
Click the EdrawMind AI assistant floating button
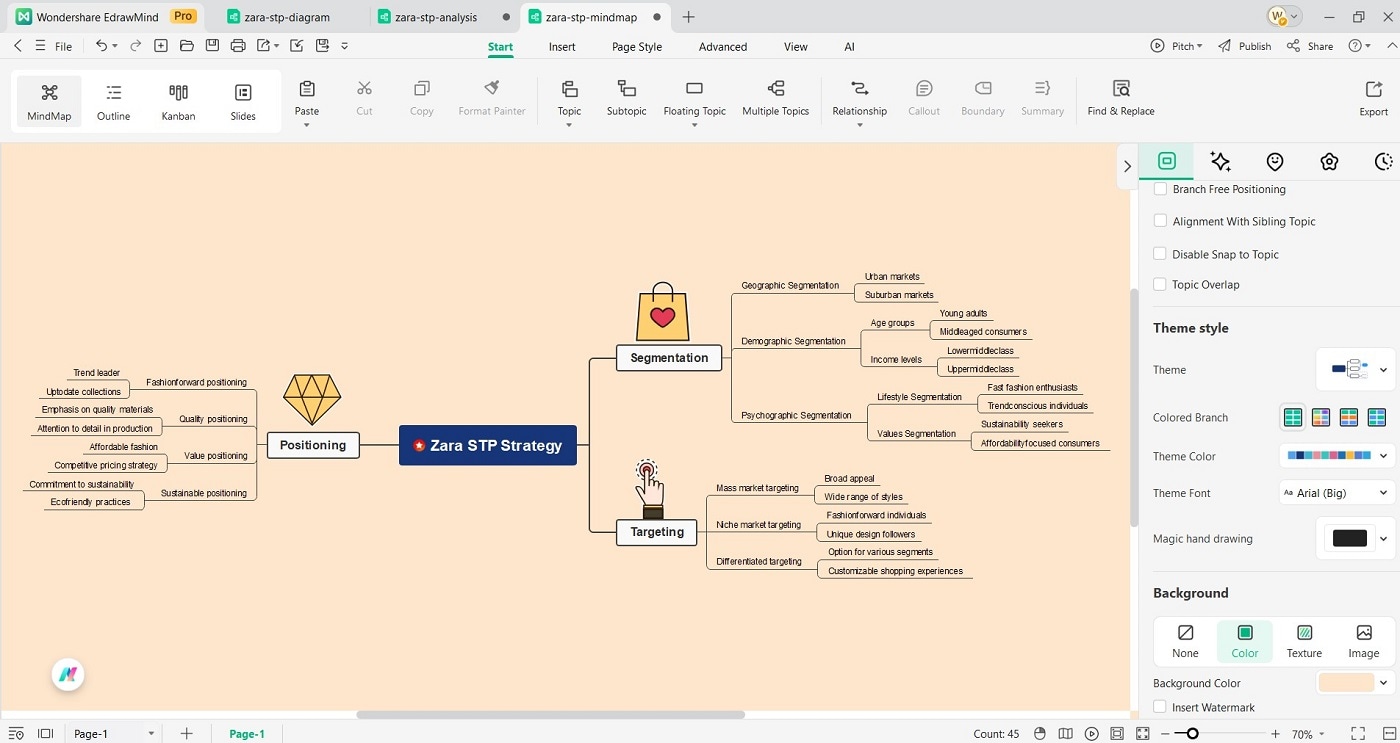68,675
